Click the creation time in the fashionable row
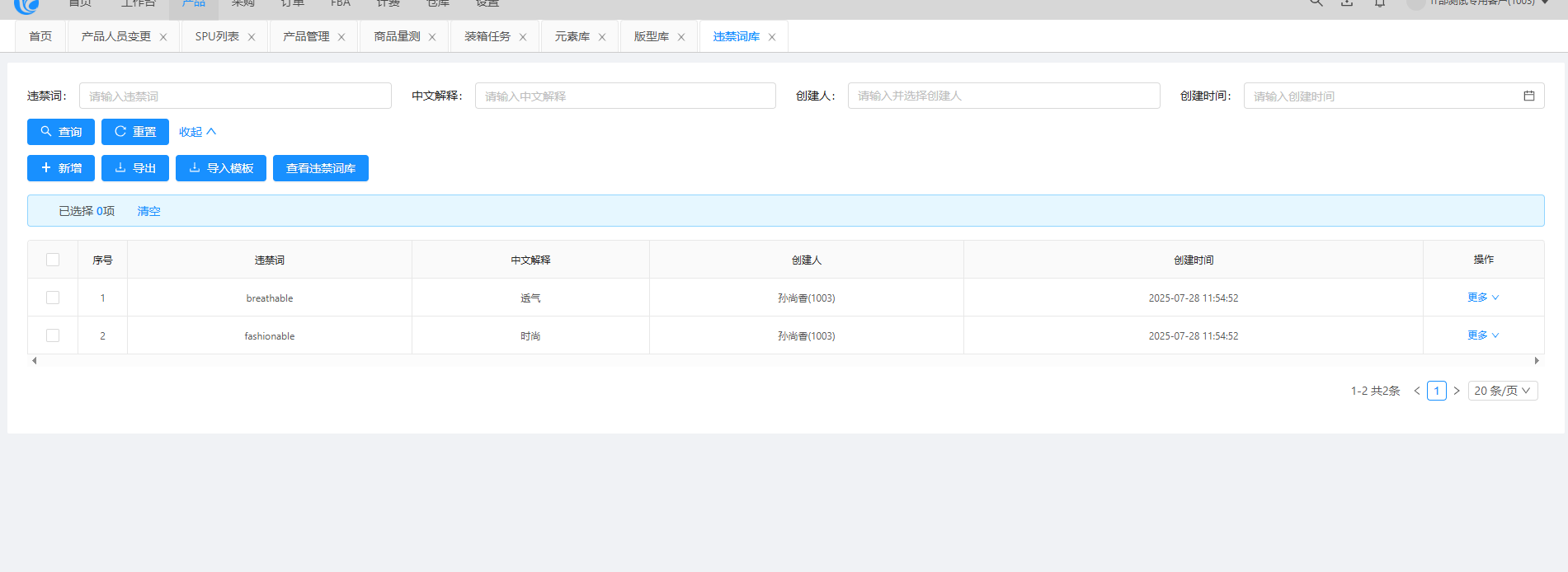Screen dimensions: 1568x572 point(1194,336)
